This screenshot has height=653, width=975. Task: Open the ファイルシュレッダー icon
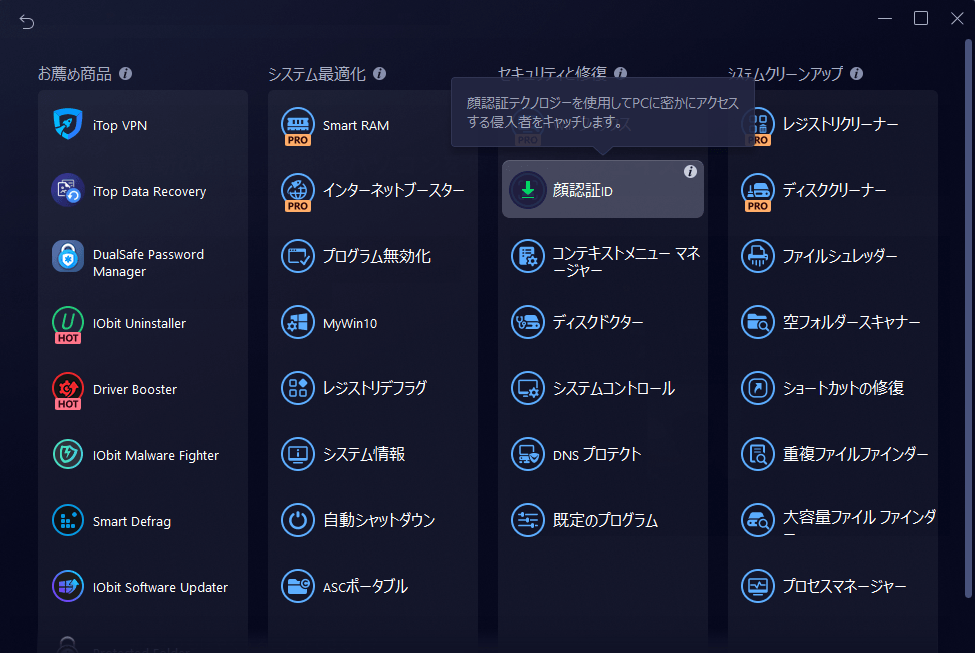point(758,256)
